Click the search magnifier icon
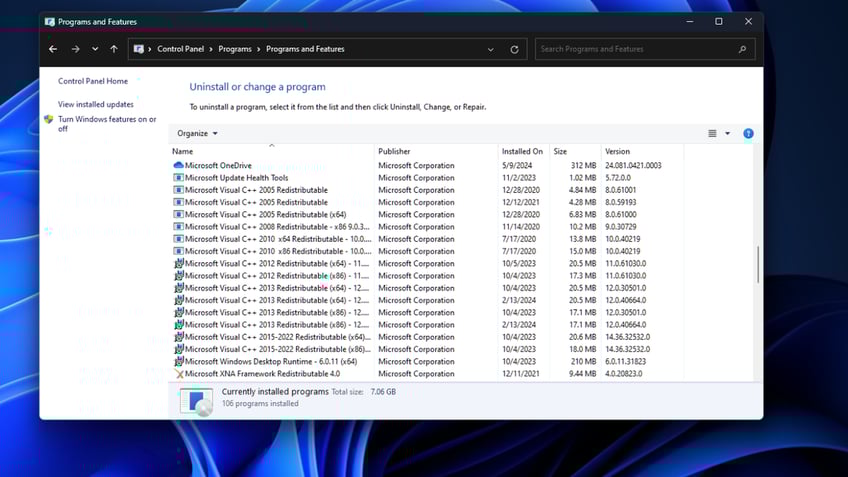 point(743,49)
